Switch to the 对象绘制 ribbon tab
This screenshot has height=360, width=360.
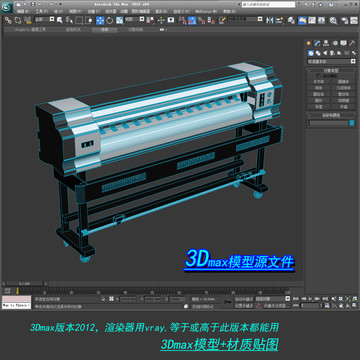pyautogui.click(x=136, y=30)
